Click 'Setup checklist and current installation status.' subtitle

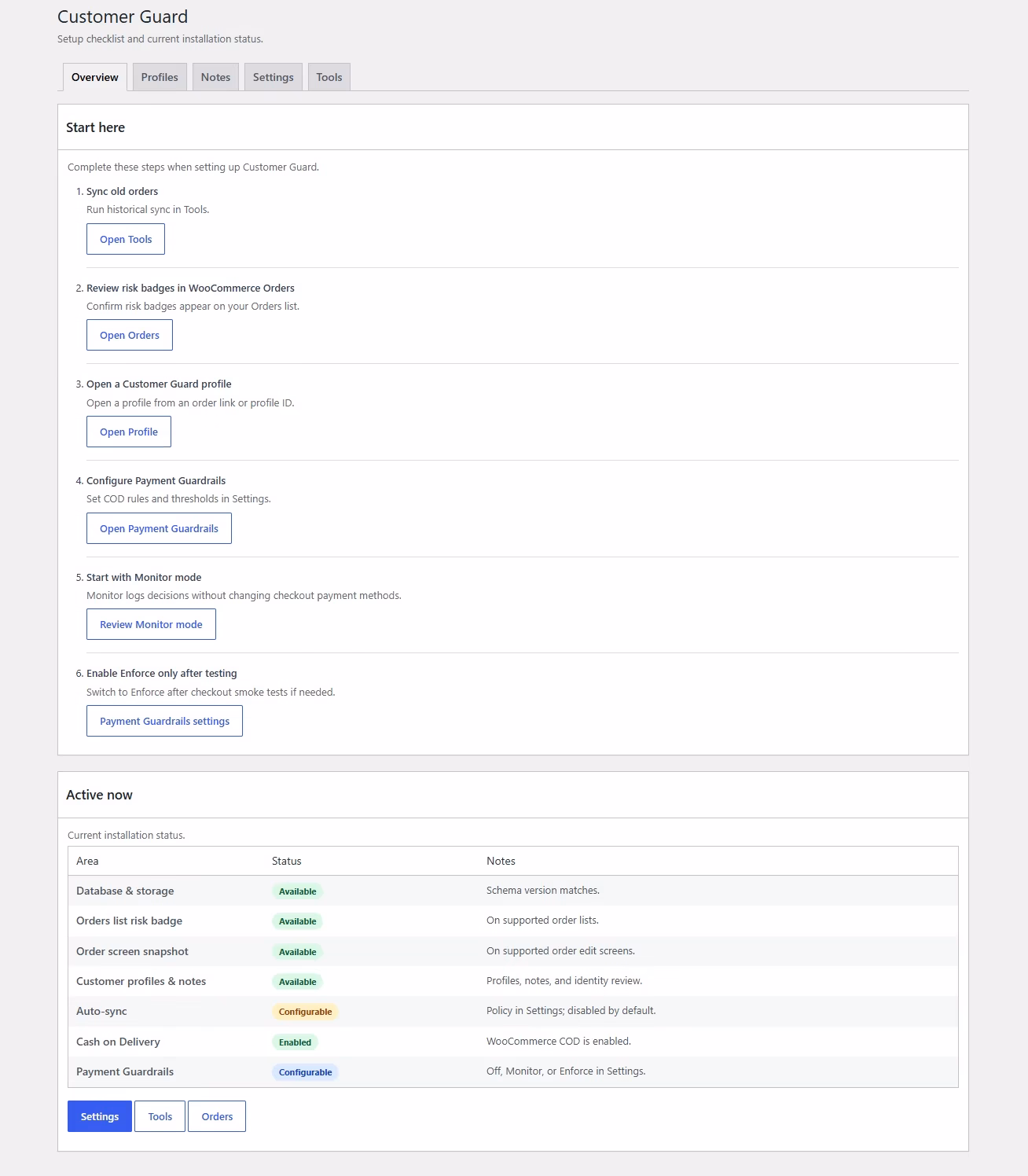pyautogui.click(x=160, y=39)
